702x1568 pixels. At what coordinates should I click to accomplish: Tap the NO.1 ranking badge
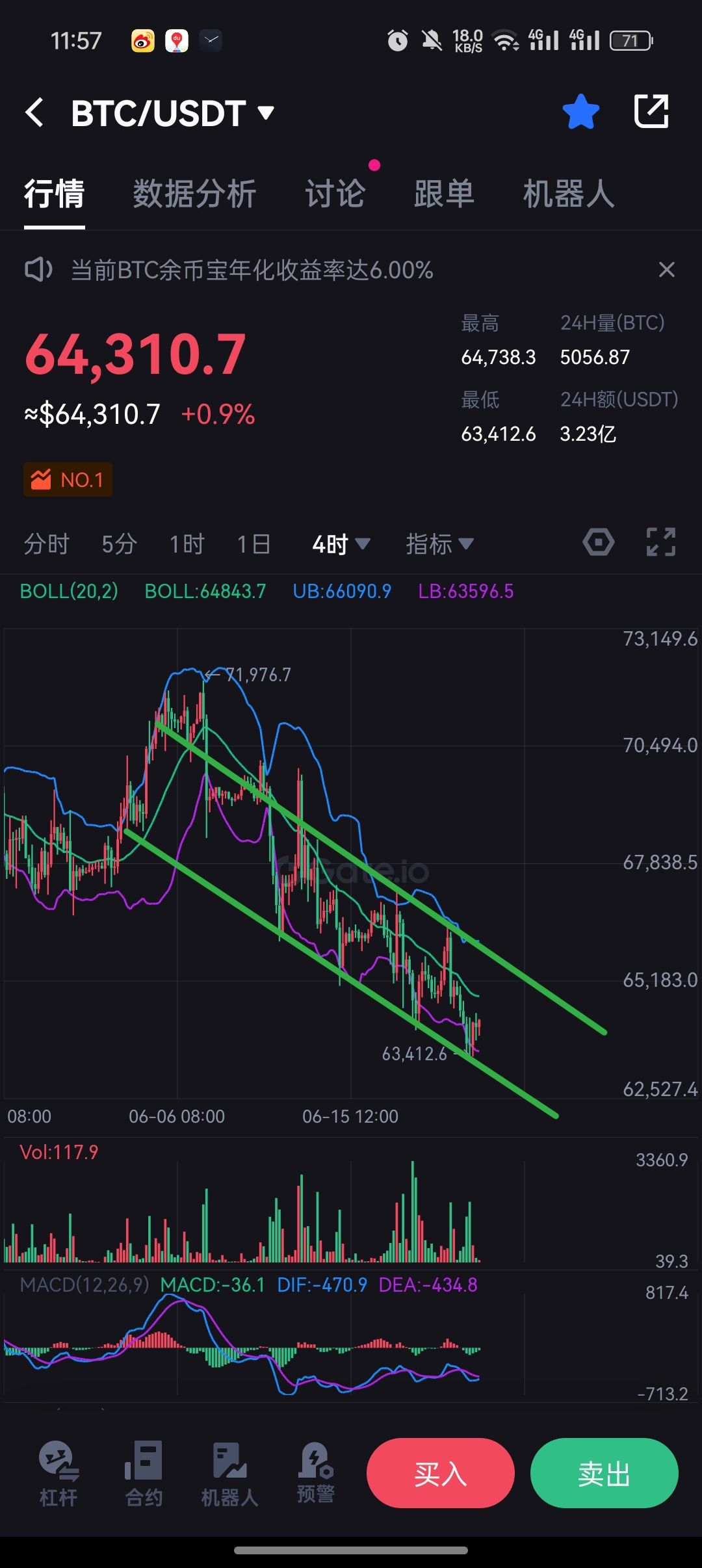click(x=68, y=480)
